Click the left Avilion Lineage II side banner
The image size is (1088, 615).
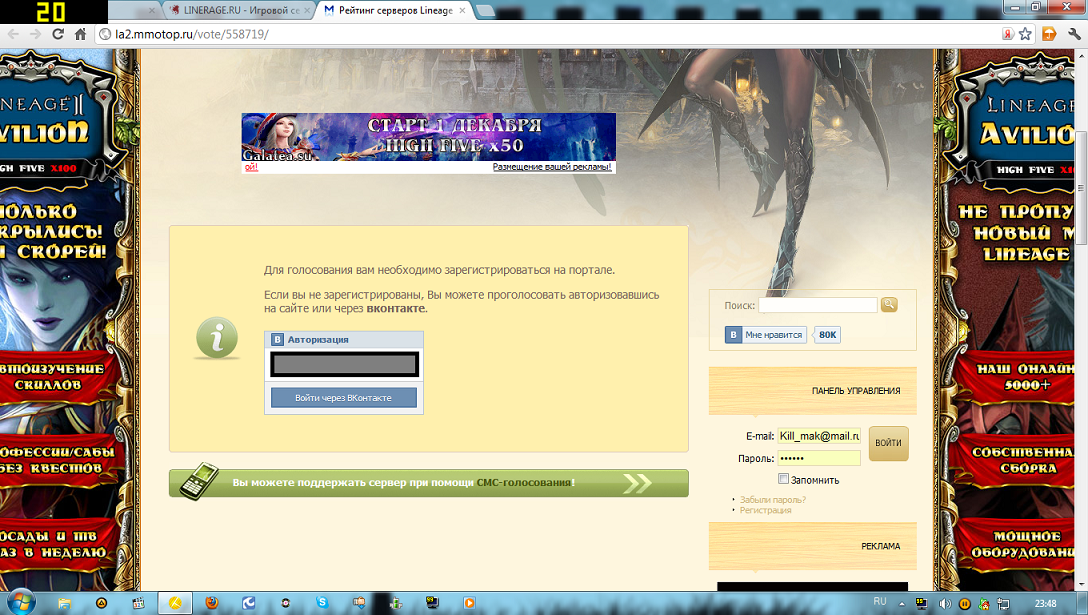point(69,319)
